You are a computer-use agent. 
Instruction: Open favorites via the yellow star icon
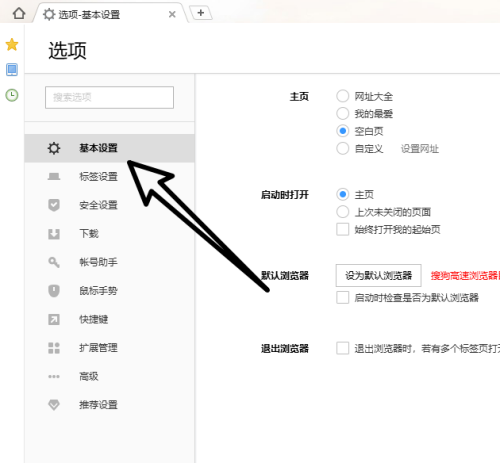[12, 44]
